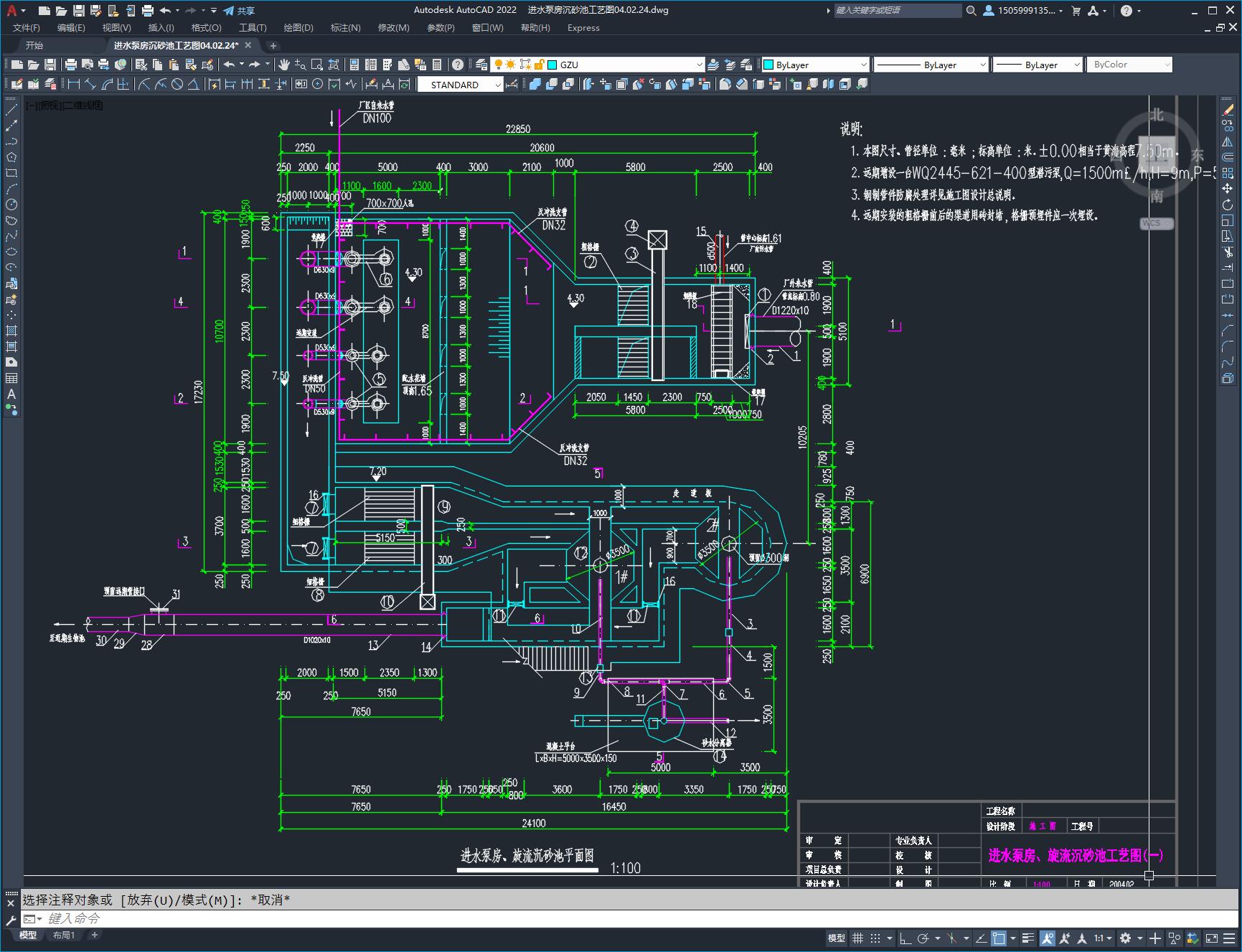The width and height of the screenshot is (1242, 952).
Task: Toggle ortho mode in status bar
Action: 905,938
